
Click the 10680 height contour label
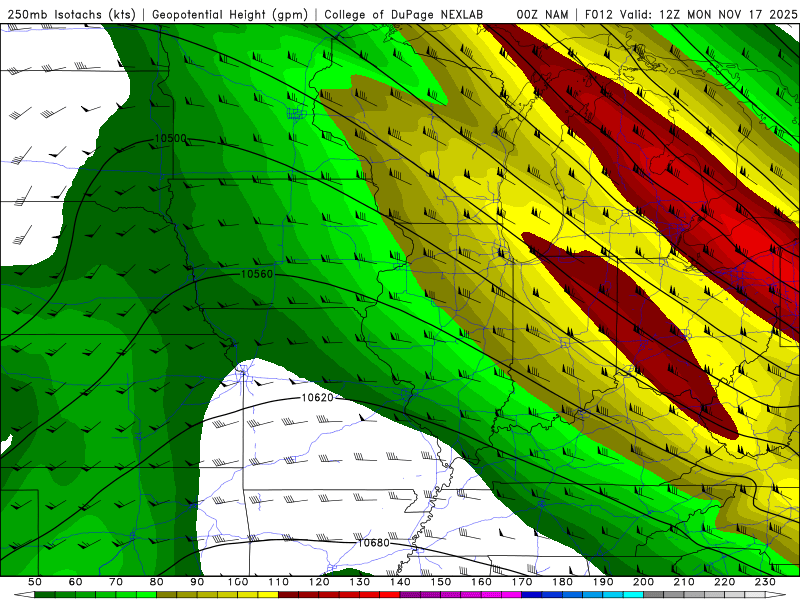pos(373,543)
